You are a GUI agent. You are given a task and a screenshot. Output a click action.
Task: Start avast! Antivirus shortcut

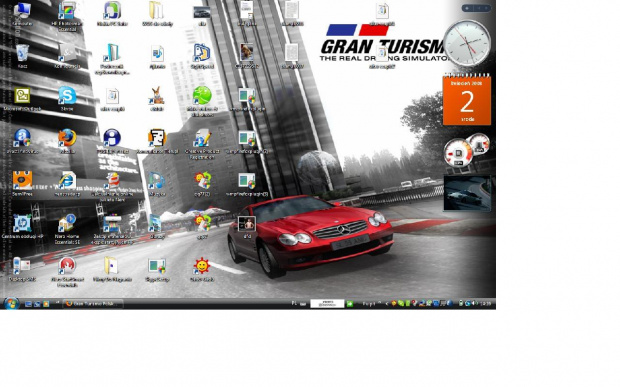(22, 138)
